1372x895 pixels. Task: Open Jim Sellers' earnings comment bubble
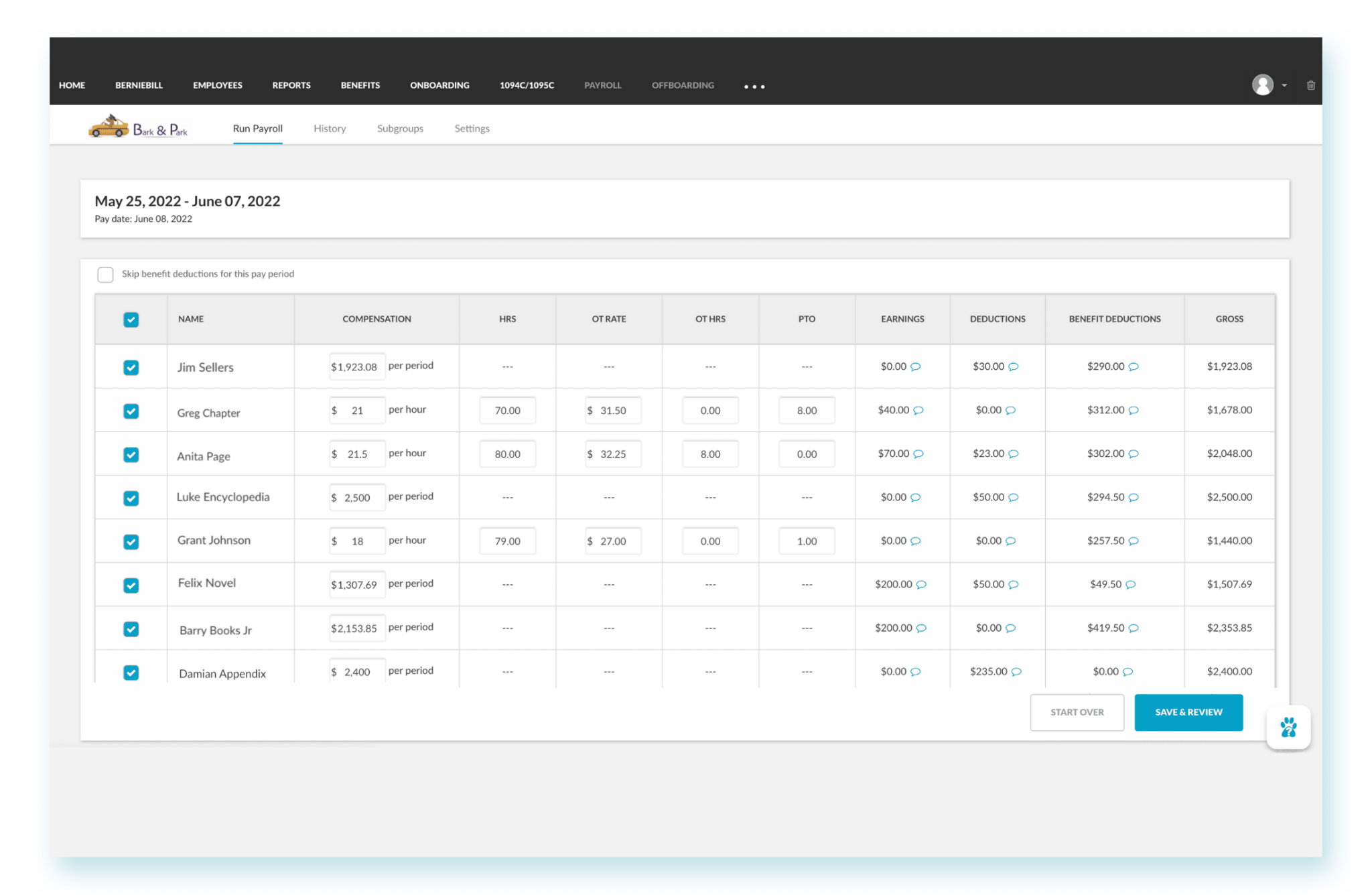click(916, 366)
